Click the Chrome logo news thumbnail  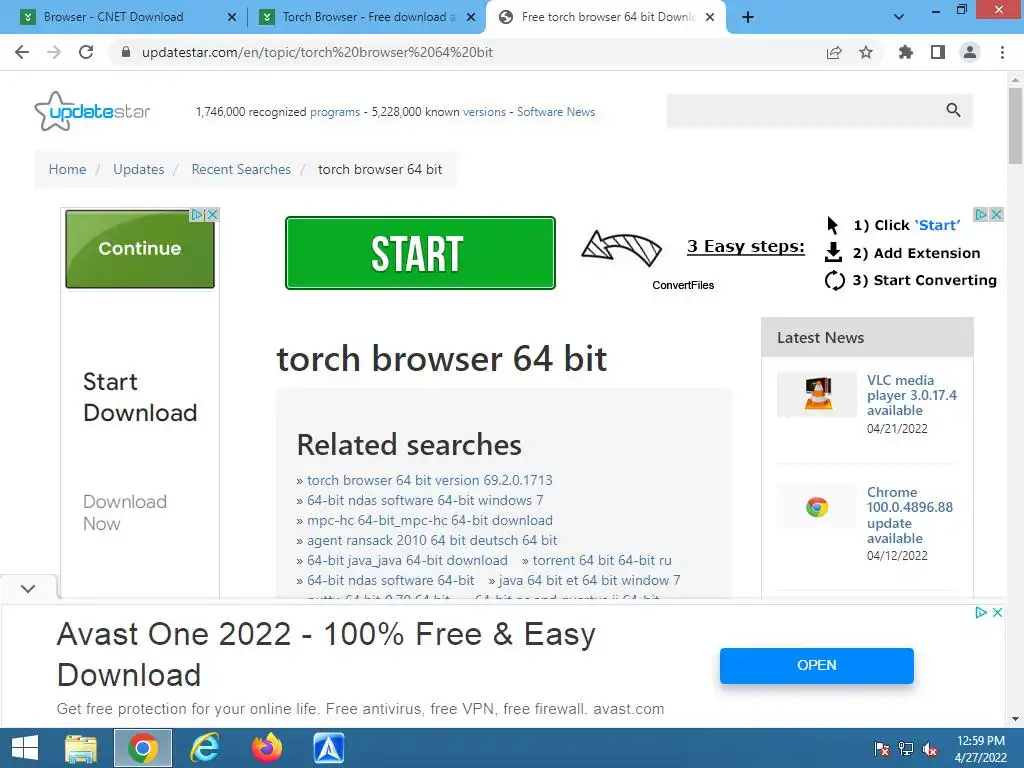(816, 507)
